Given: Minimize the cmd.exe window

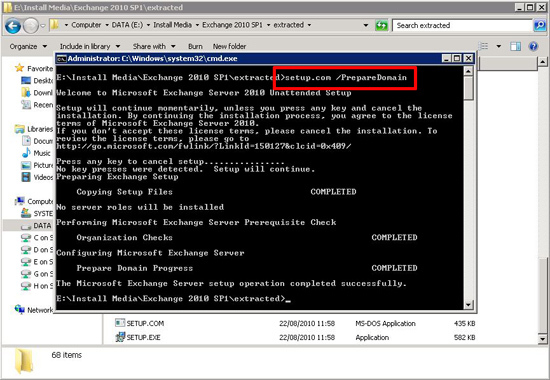Looking at the screenshot, I should pyautogui.click(x=446, y=58).
